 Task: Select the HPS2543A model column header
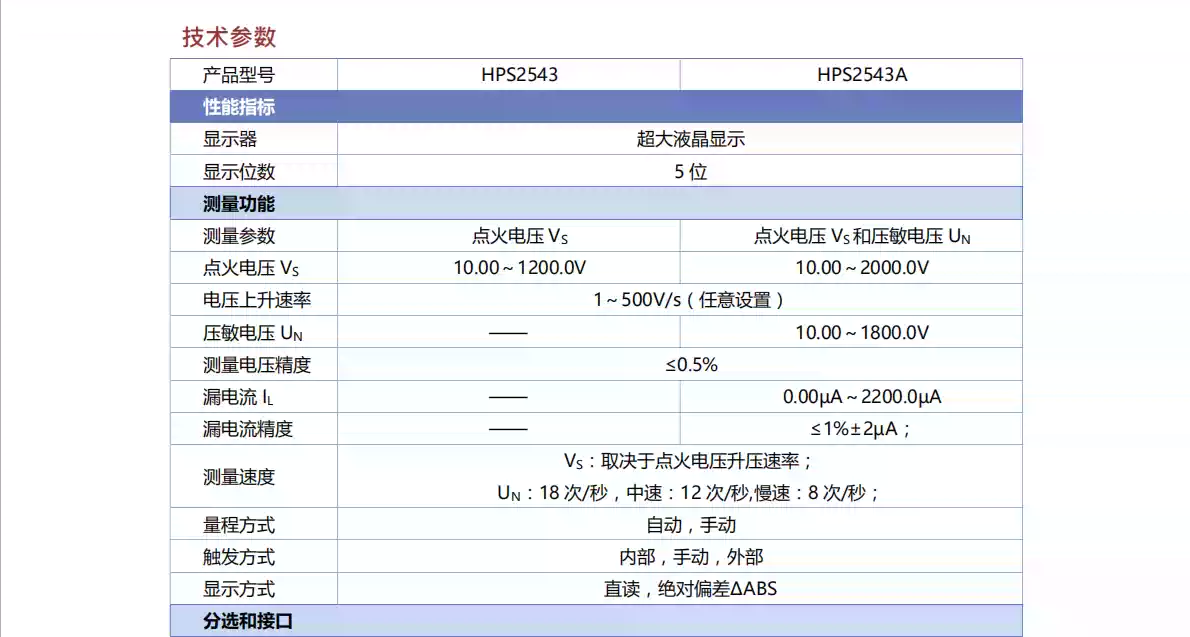(x=861, y=75)
